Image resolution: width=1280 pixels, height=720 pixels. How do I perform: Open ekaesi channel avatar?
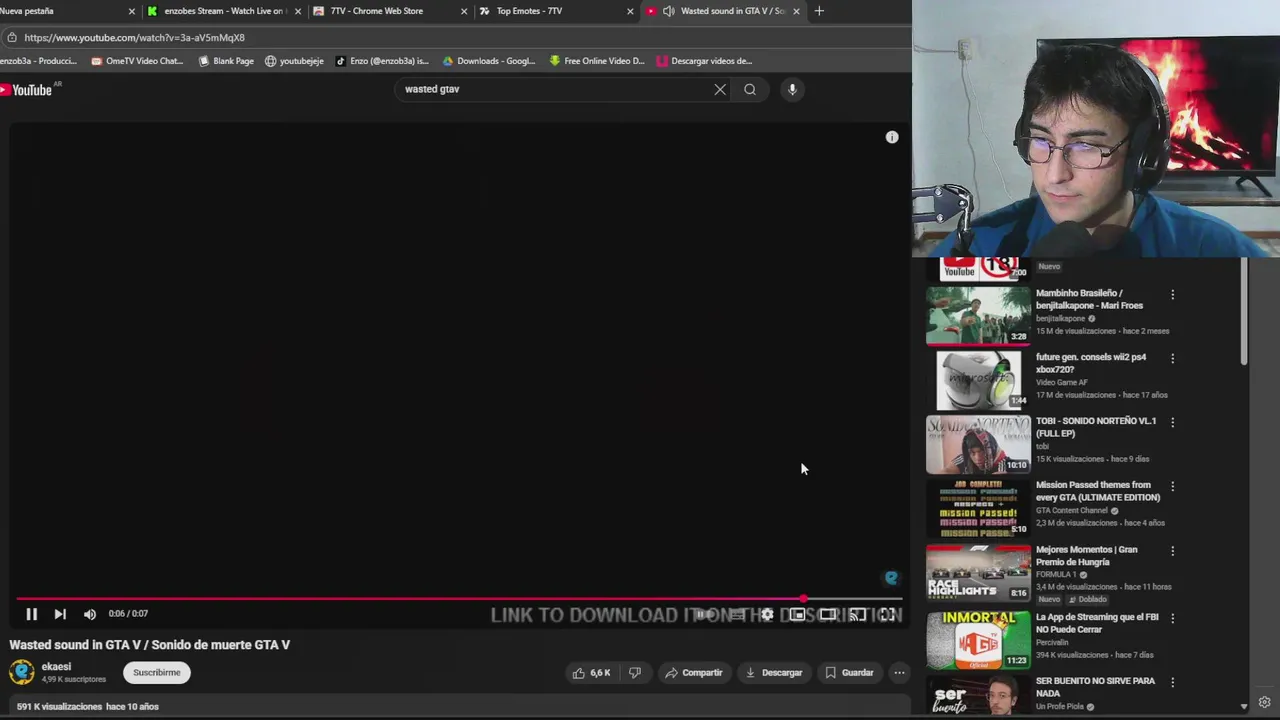click(21, 673)
